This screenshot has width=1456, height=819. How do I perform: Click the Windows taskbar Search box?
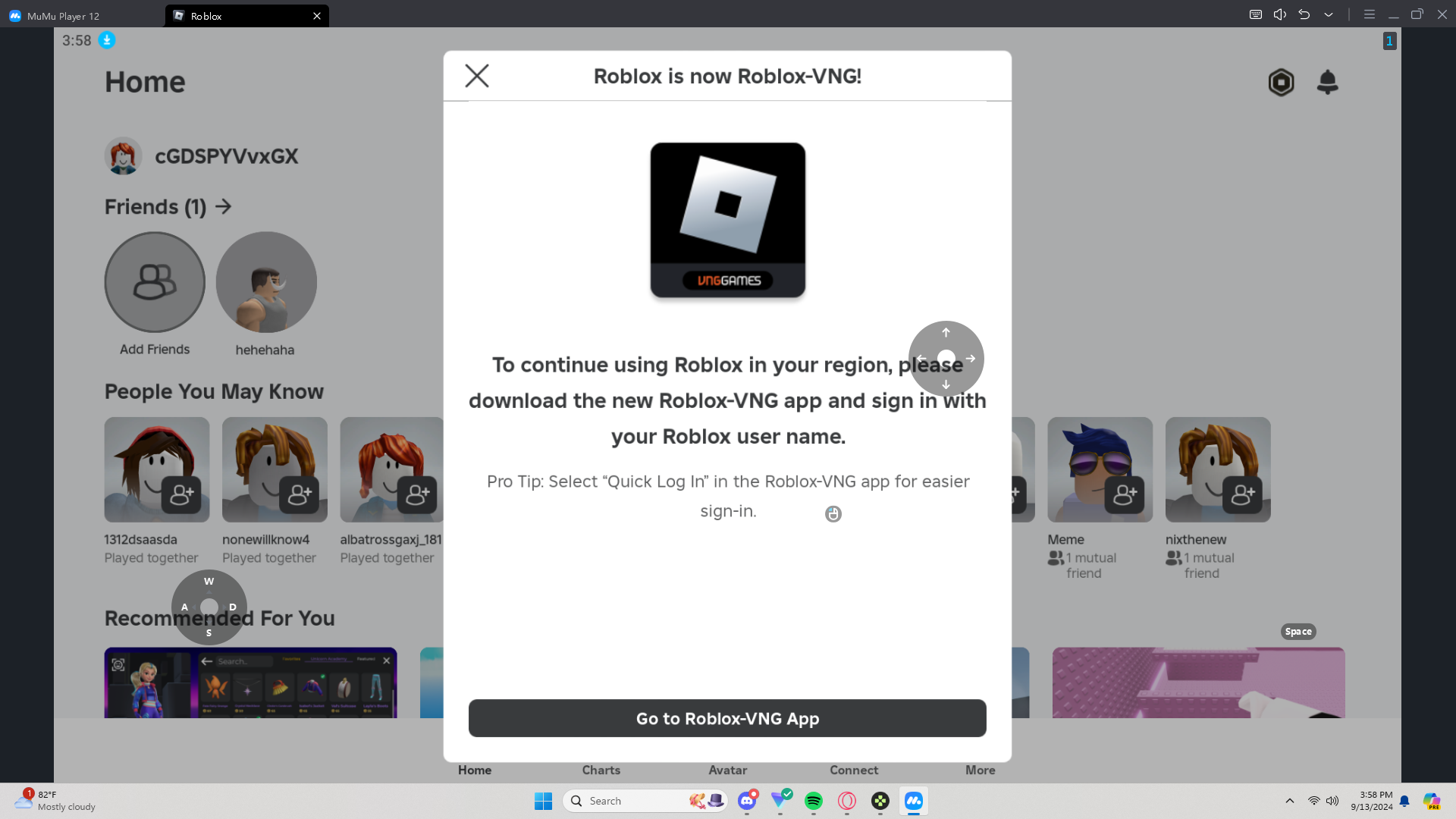[645, 801]
